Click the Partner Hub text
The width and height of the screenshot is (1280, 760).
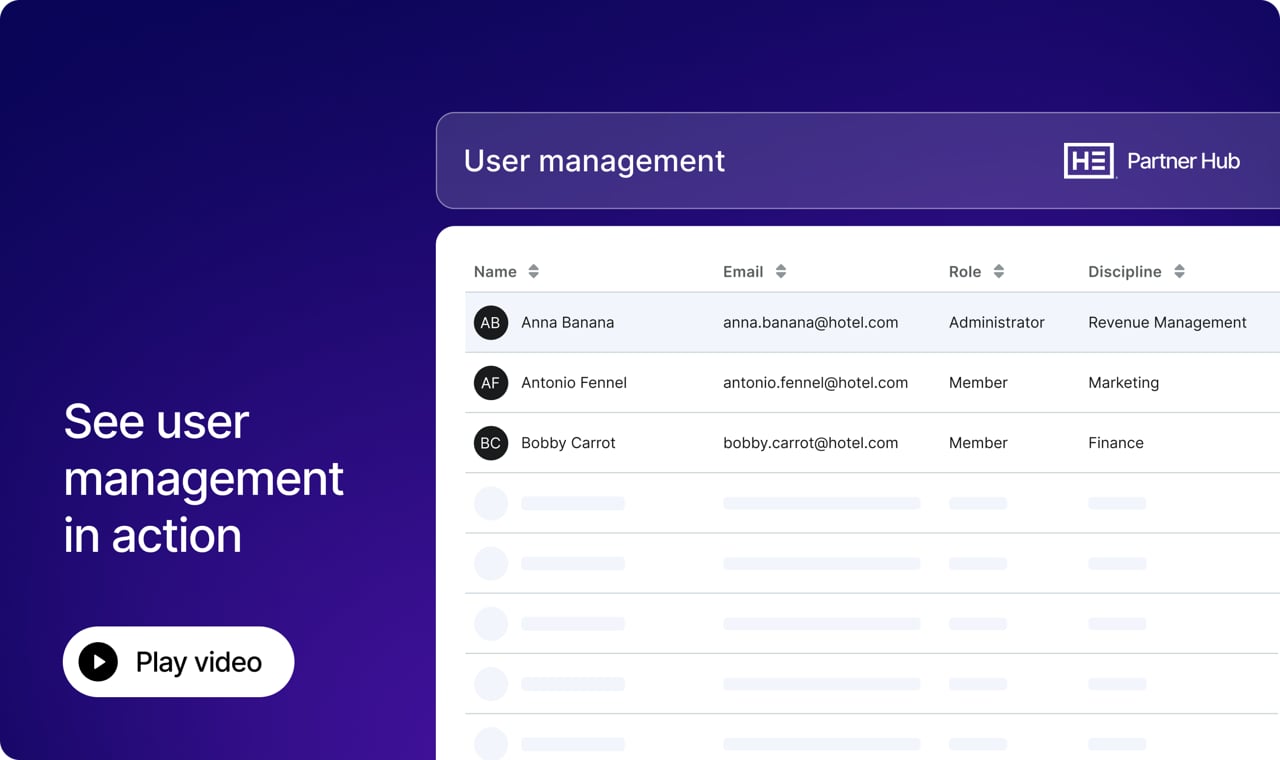pos(1184,161)
